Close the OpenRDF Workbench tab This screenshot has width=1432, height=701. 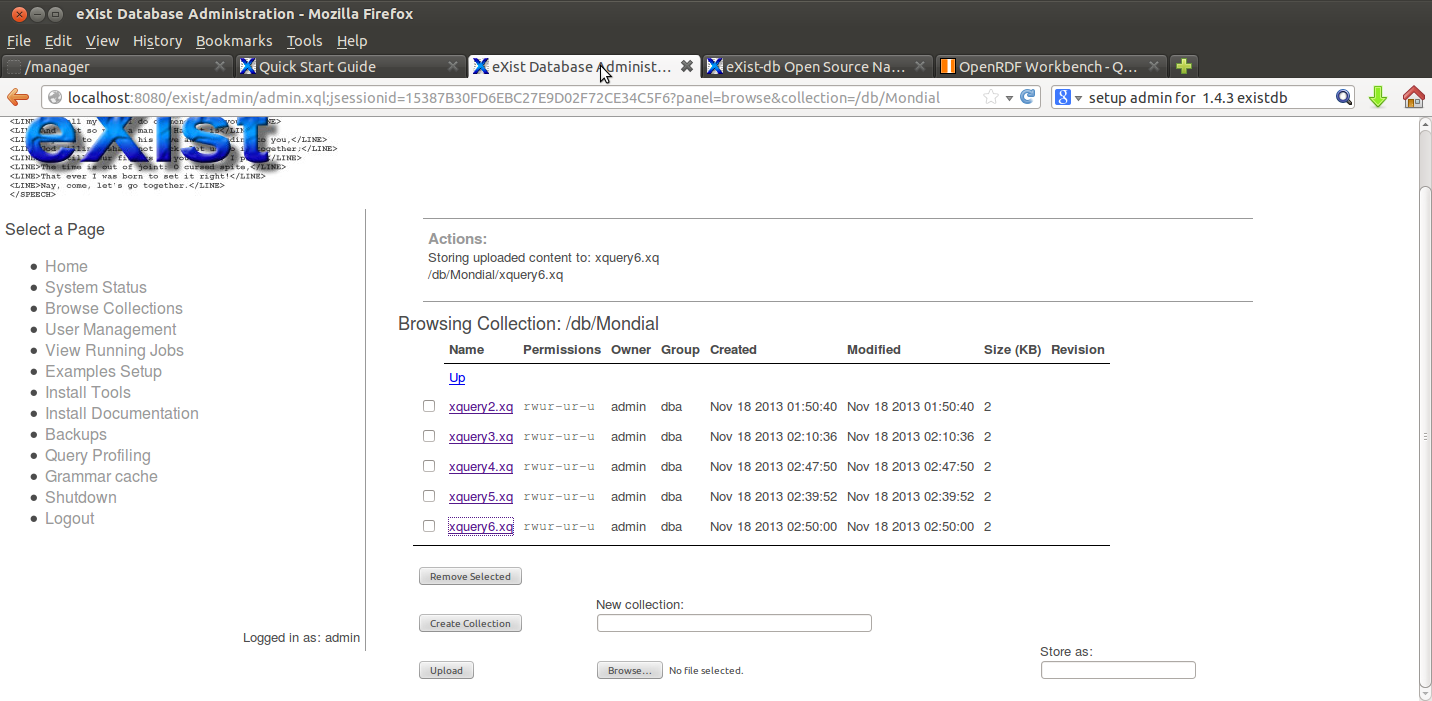(1154, 66)
